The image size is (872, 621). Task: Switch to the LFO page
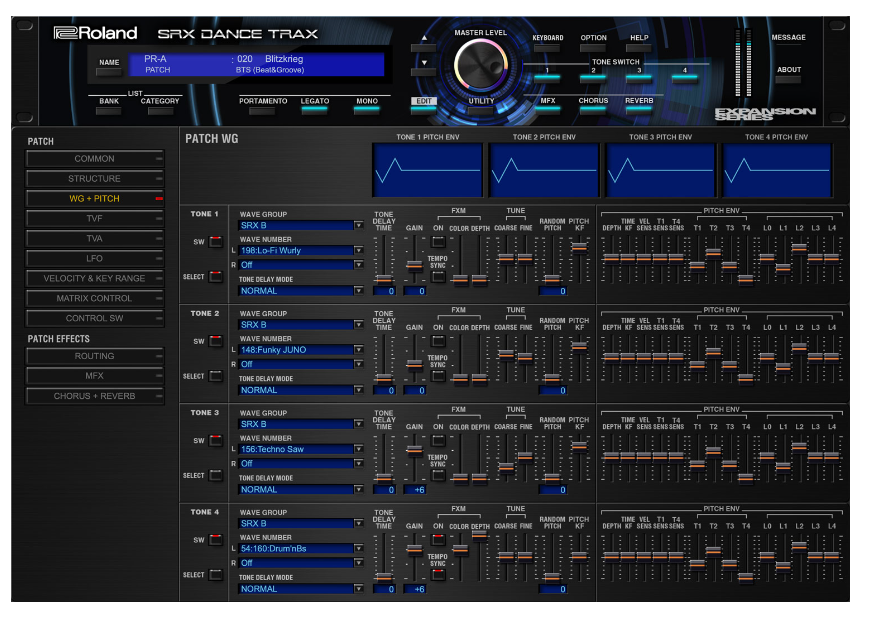coord(95,259)
